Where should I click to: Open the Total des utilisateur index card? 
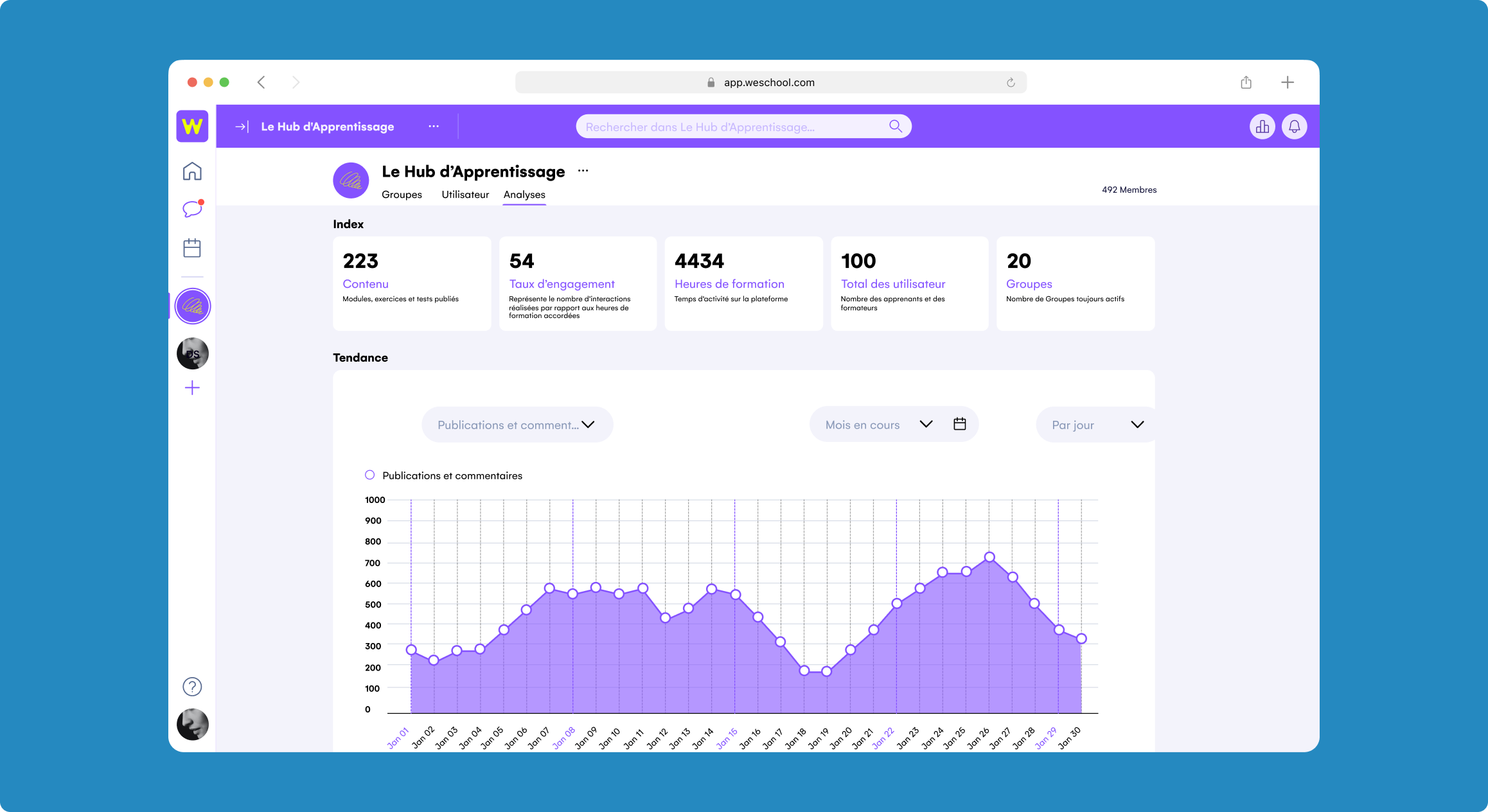tap(909, 283)
